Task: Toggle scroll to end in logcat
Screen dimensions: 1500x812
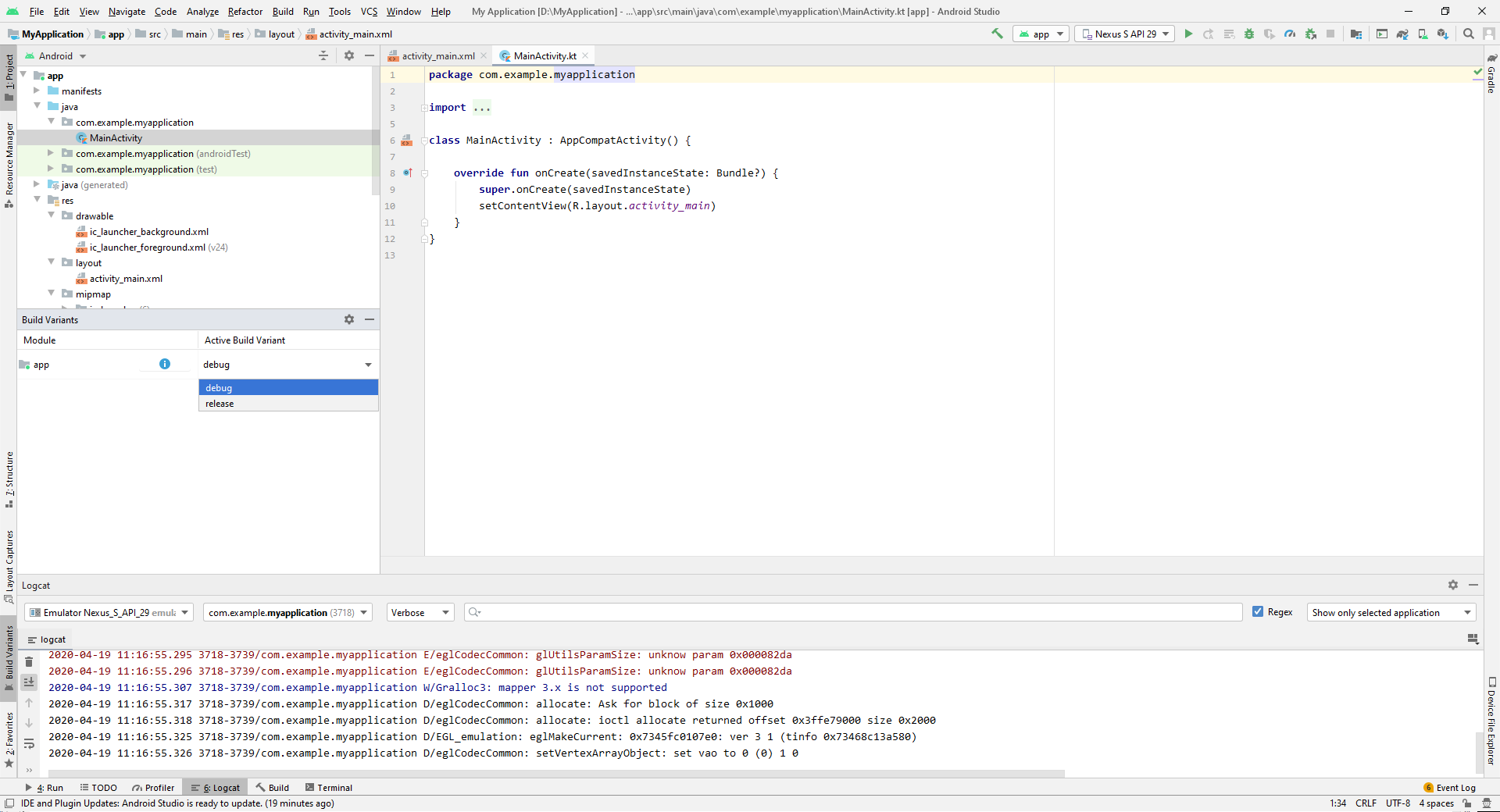Action: [29, 682]
